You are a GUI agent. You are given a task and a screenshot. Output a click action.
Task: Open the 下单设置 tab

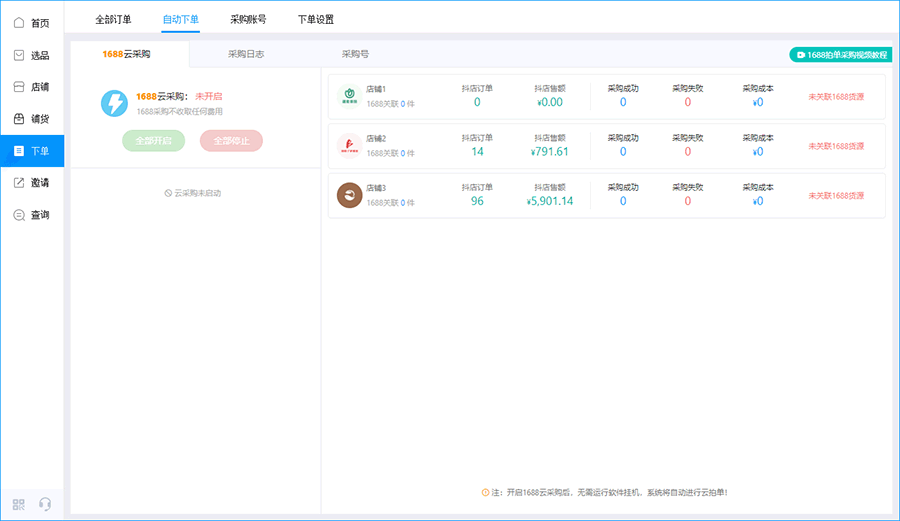click(x=316, y=19)
